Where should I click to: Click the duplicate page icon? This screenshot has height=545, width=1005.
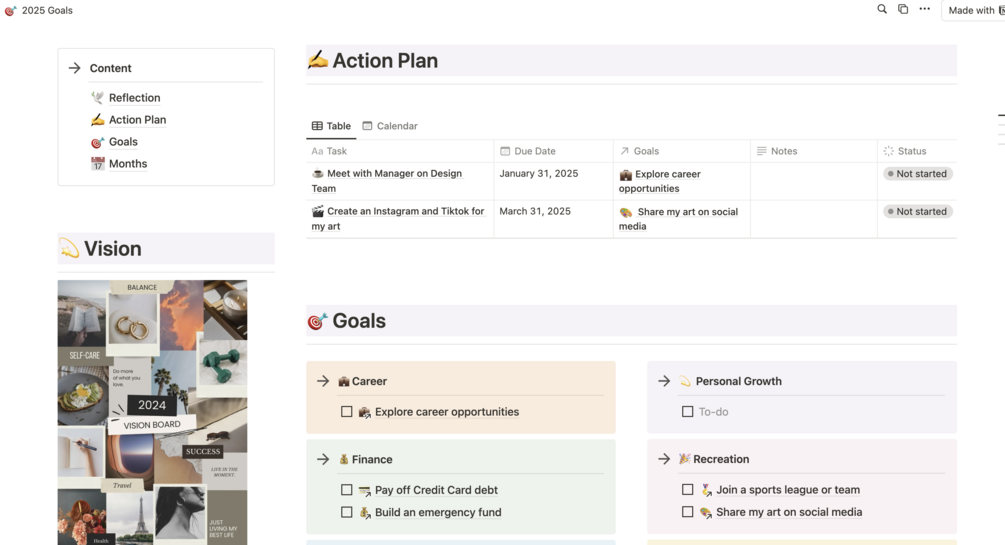902,9
